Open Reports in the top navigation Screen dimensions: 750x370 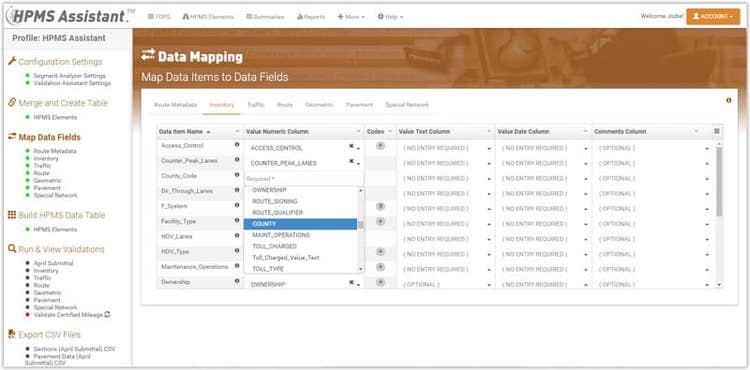pyautogui.click(x=311, y=17)
